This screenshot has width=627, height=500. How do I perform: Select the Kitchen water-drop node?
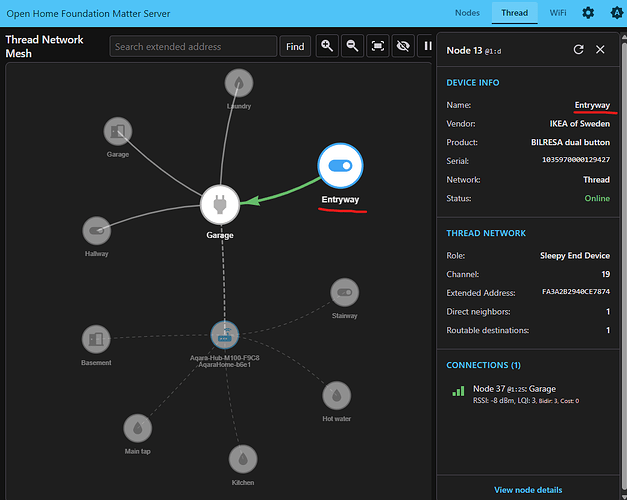tap(243, 459)
